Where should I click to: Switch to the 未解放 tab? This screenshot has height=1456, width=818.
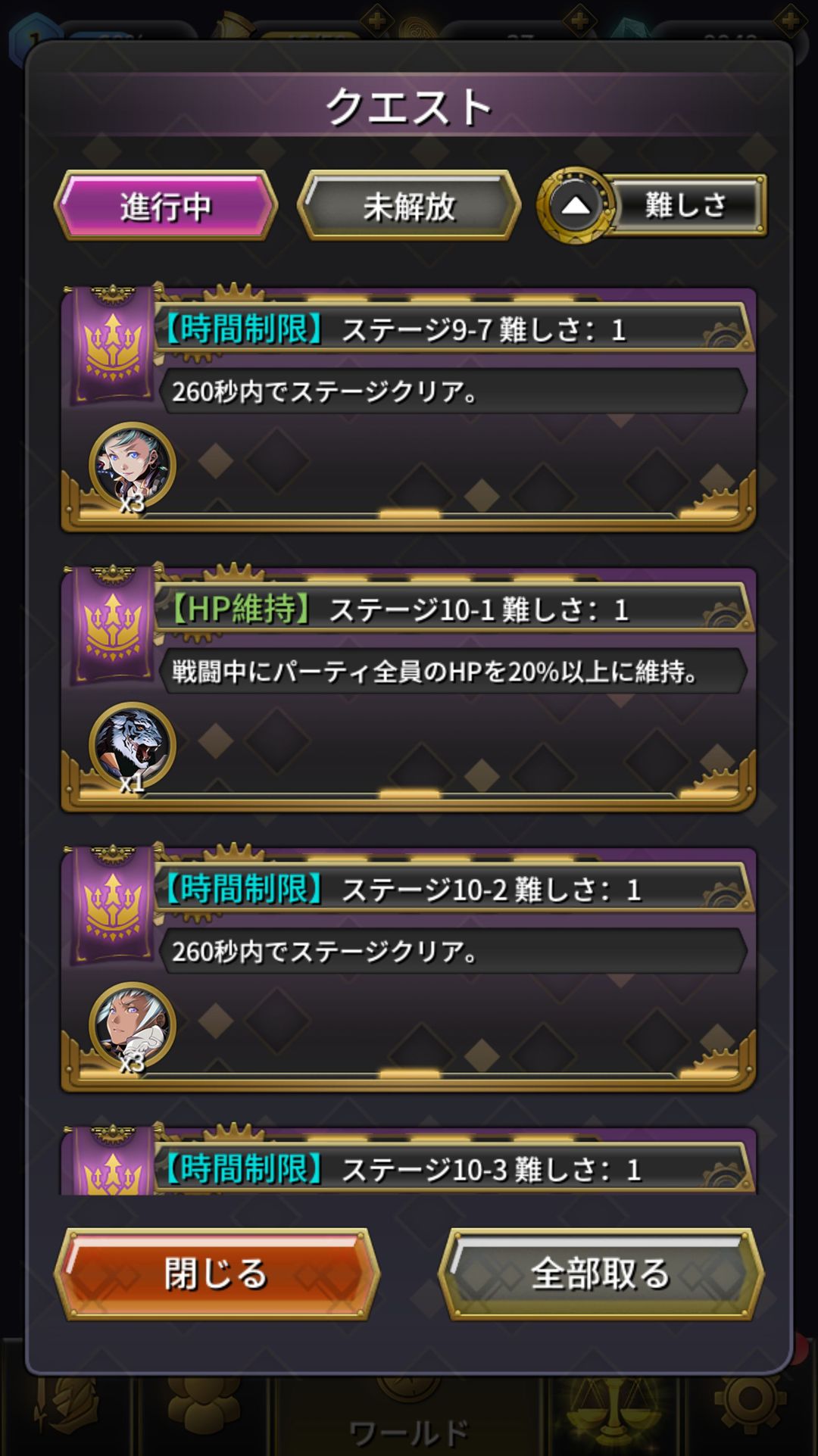409,206
